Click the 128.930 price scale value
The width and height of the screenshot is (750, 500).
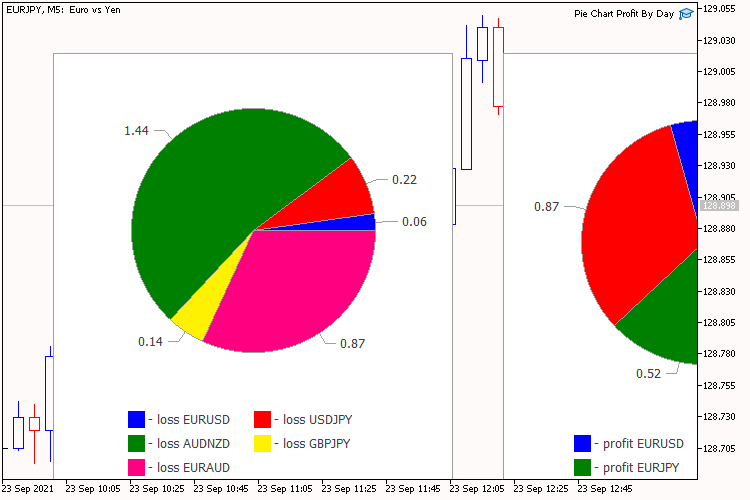point(719,165)
